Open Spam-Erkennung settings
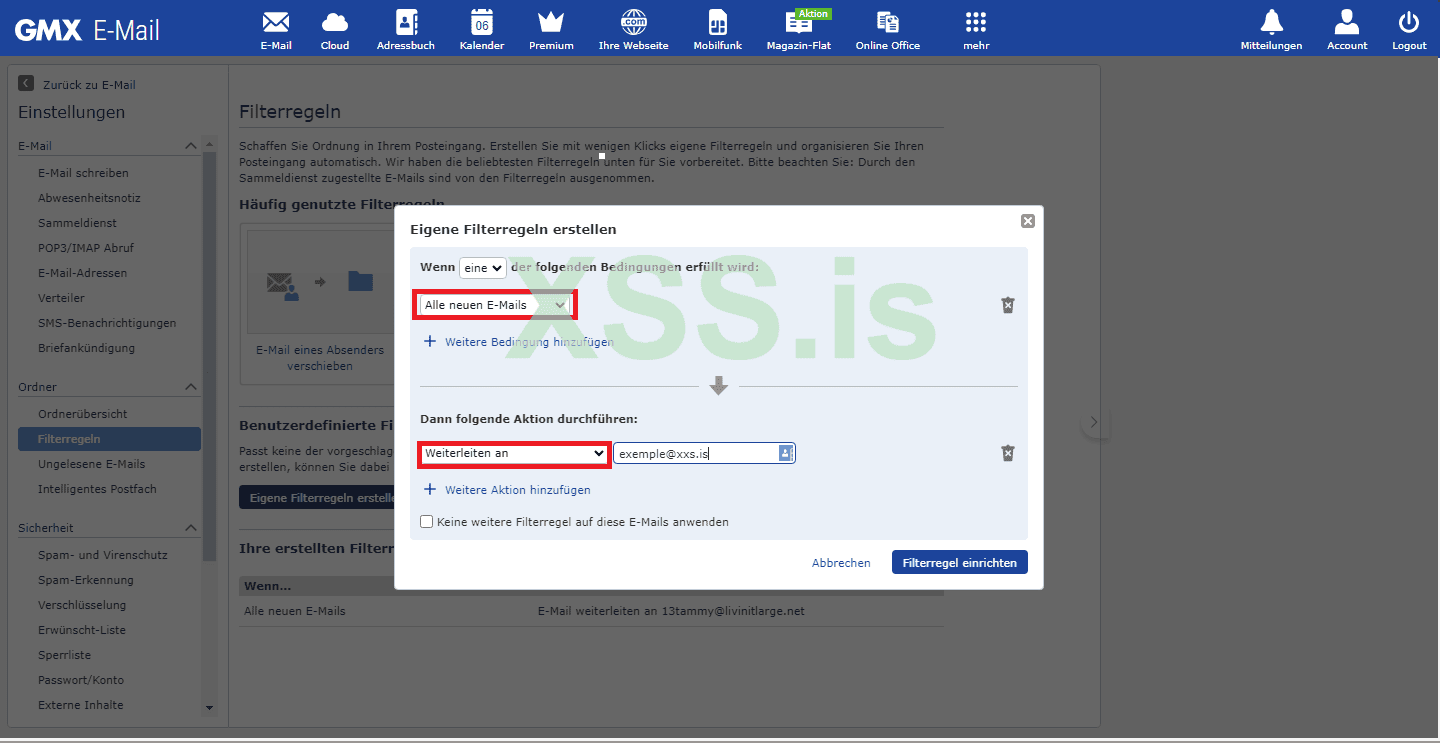1440x743 pixels. [x=86, y=580]
